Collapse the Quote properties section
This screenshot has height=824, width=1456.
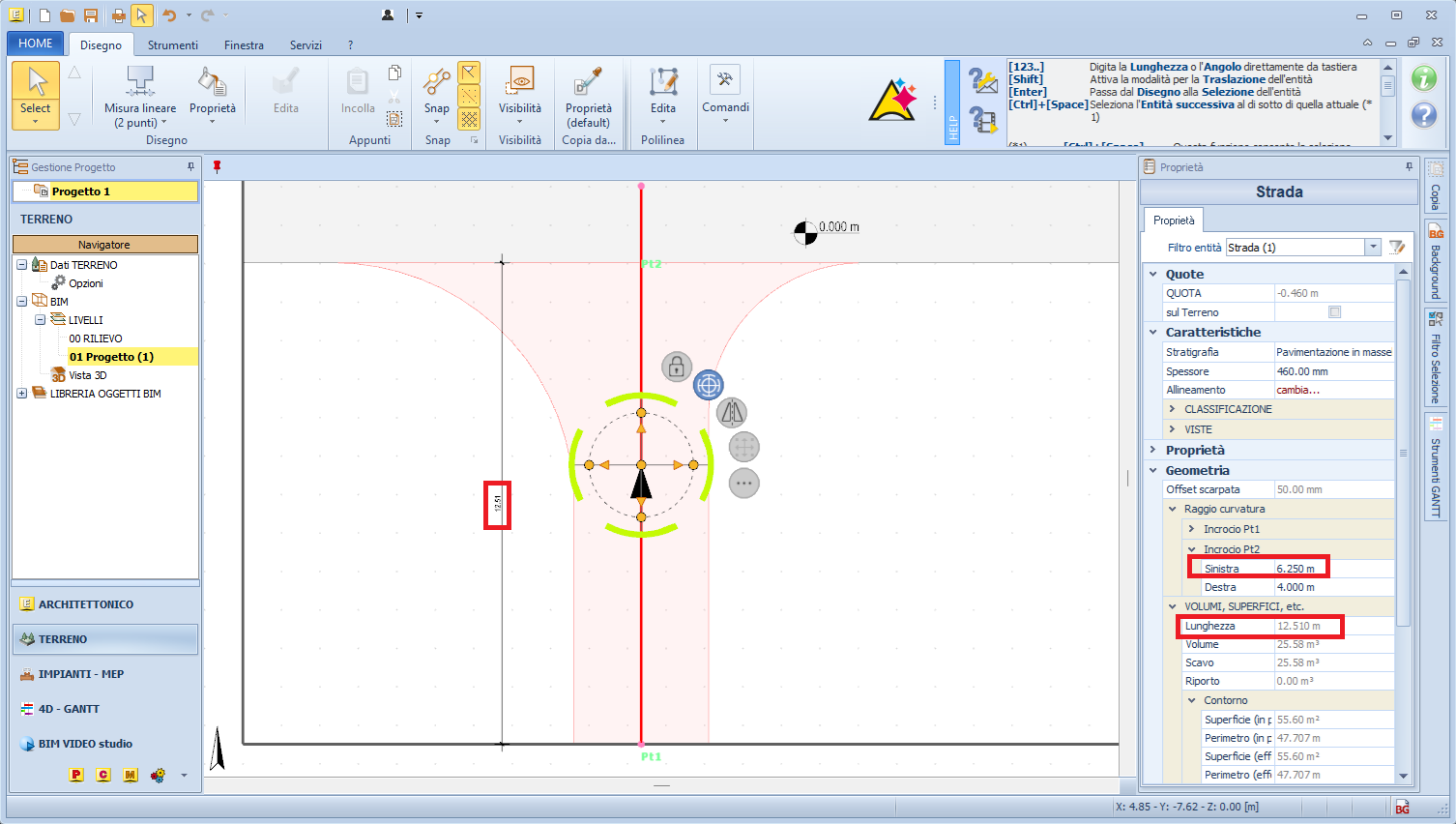1153,275
